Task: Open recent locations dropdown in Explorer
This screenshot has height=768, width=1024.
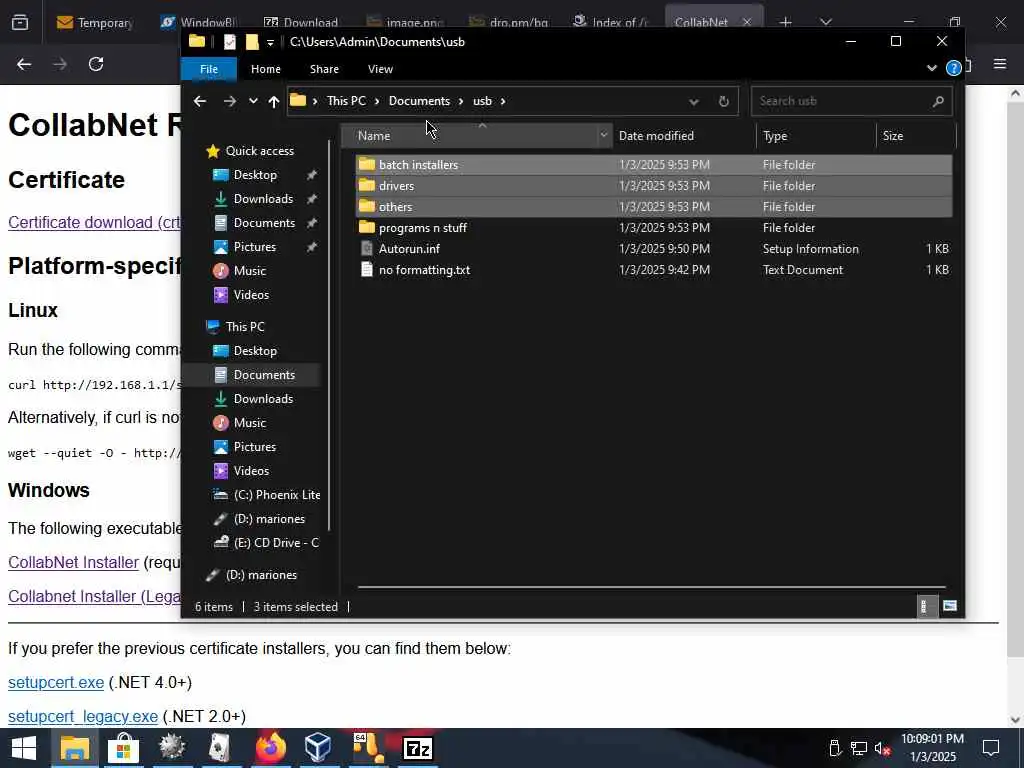Action: pos(253,101)
